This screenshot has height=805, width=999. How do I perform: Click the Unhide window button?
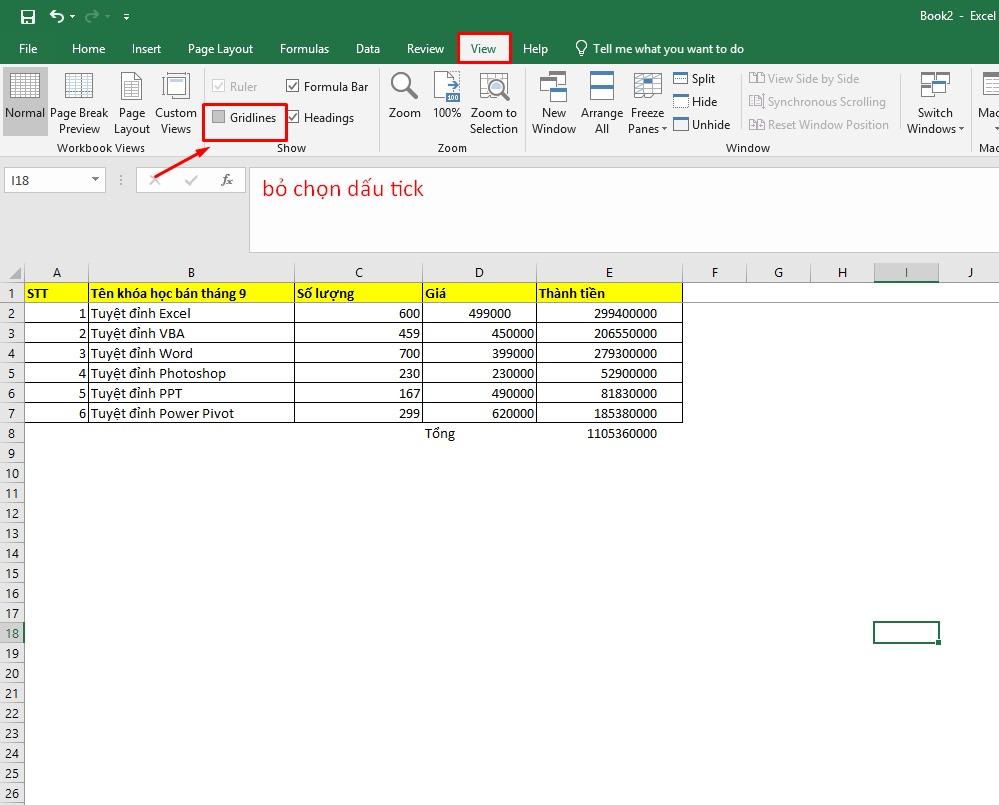pyautogui.click(x=703, y=124)
